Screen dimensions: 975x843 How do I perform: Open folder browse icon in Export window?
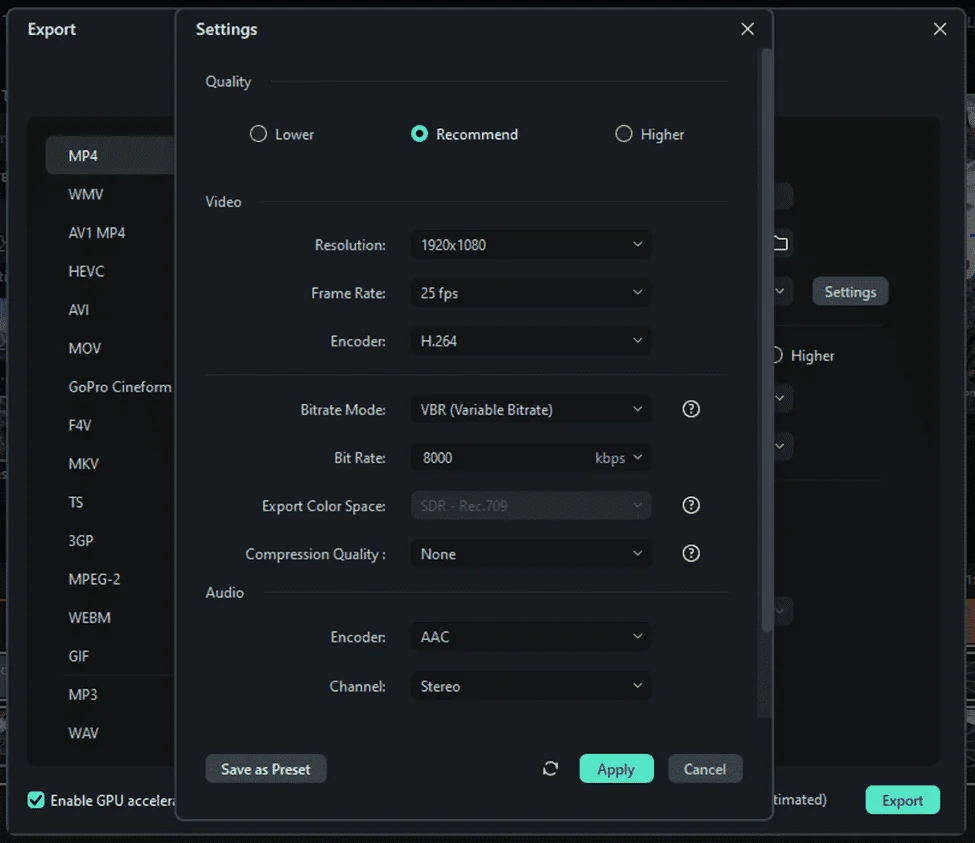[x=781, y=243]
